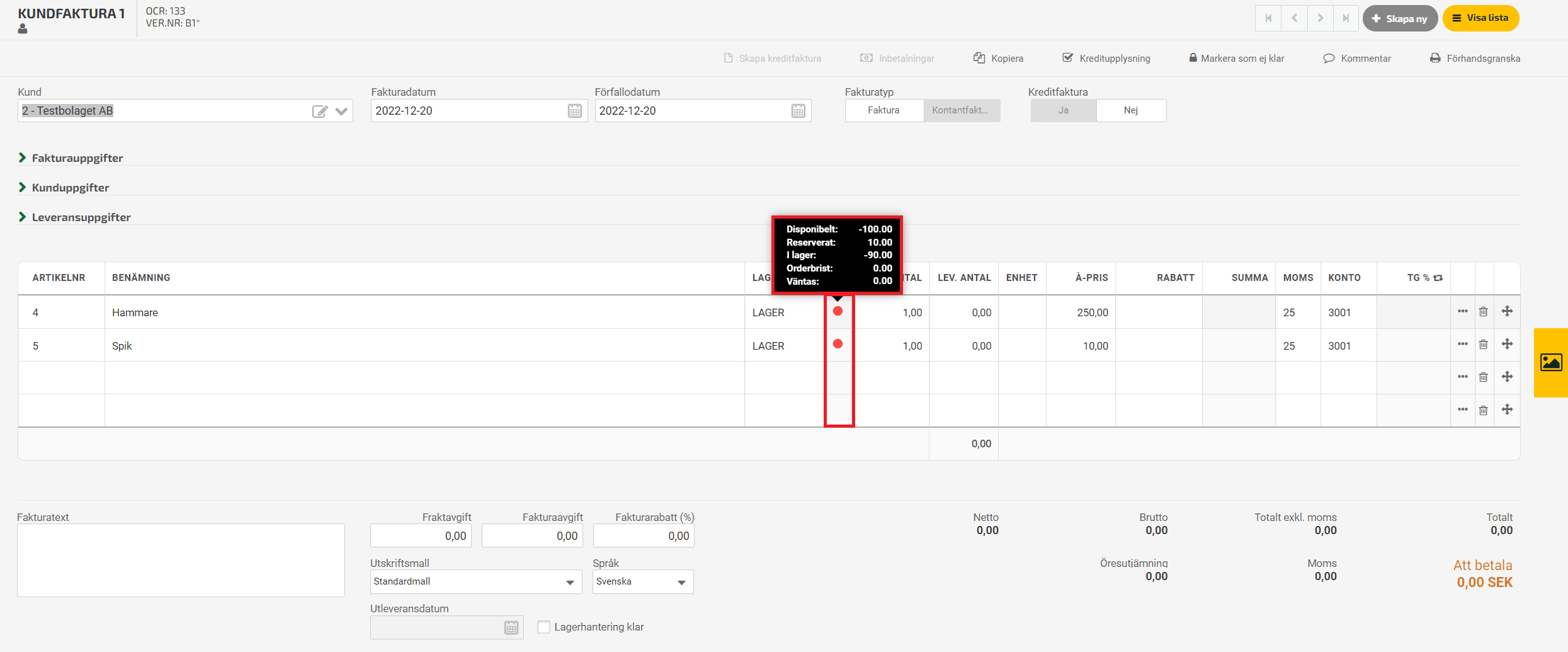The width and height of the screenshot is (1568, 652).
Task: Click LAGER cell in Hammare row
Action: point(784,312)
